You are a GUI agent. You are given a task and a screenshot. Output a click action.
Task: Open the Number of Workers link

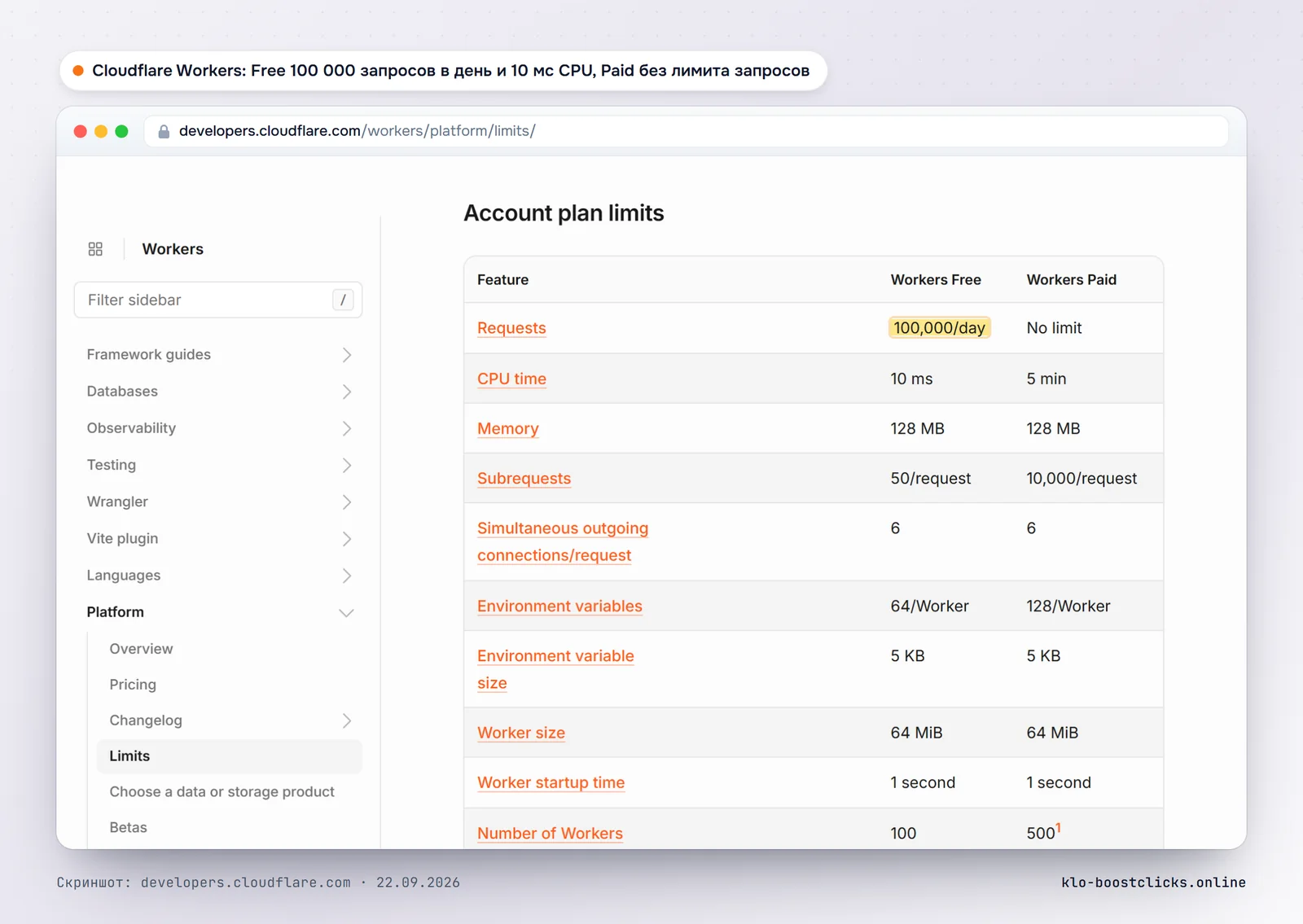coord(550,834)
